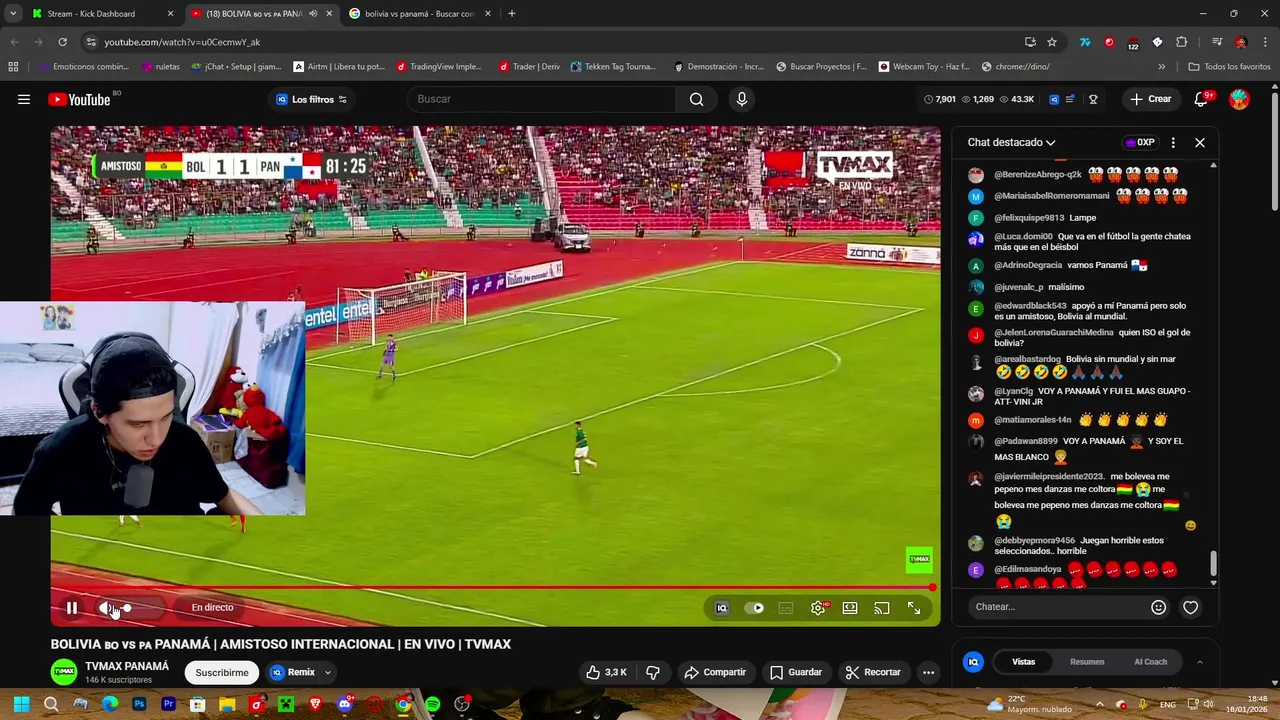
Task: Save video with Guardar
Action: [796, 672]
